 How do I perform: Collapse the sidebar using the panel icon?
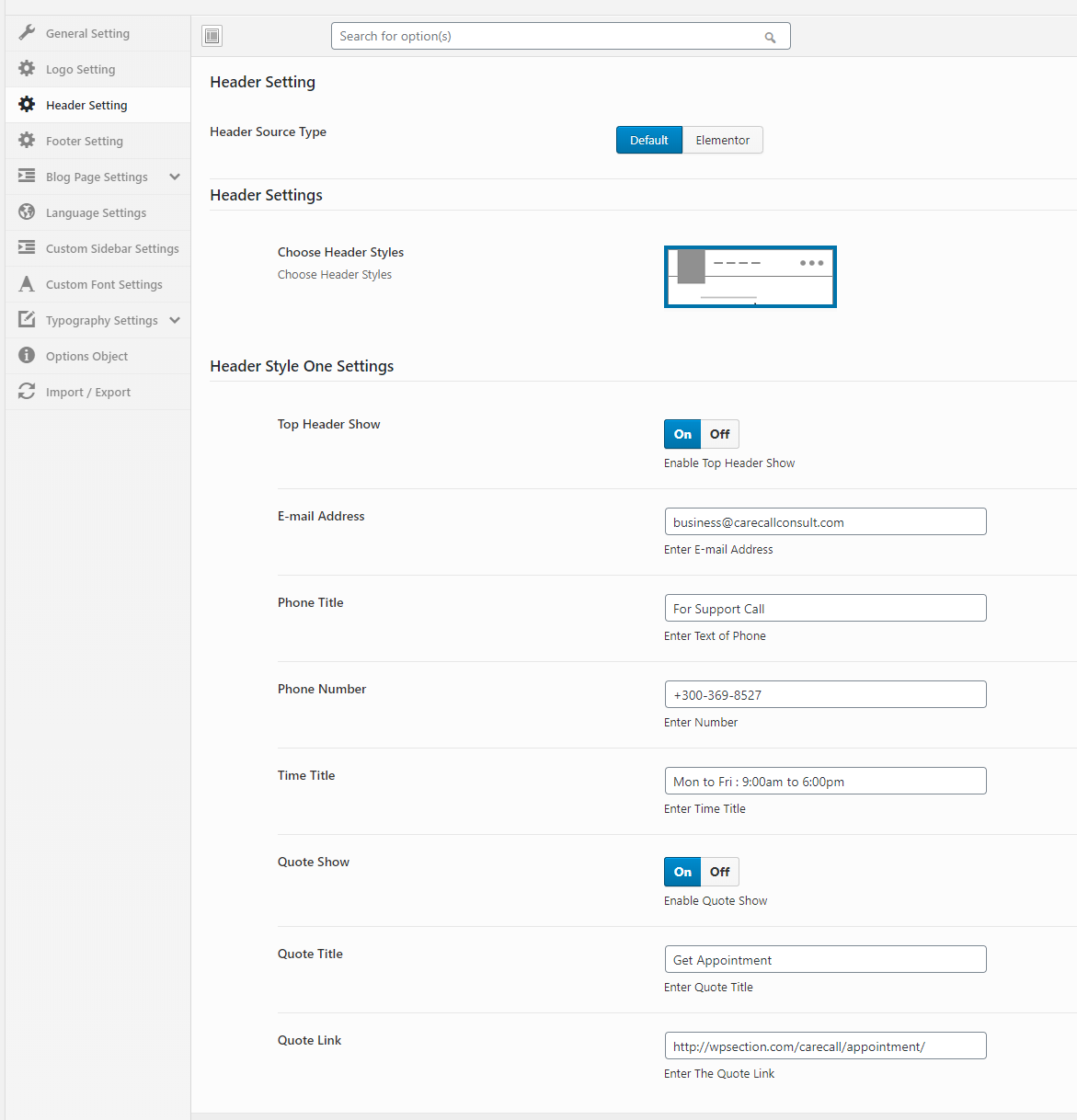coord(212,35)
